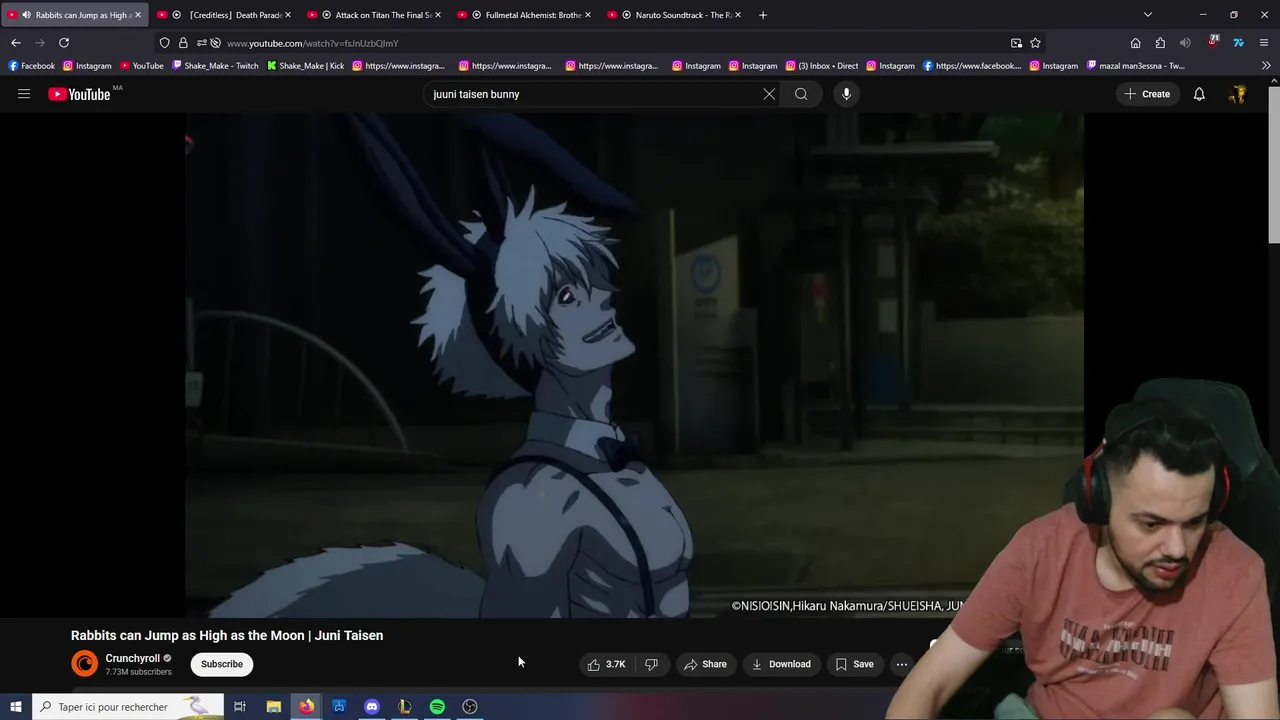Open the Facebook bookmark
The image size is (1280, 720).
point(31,66)
